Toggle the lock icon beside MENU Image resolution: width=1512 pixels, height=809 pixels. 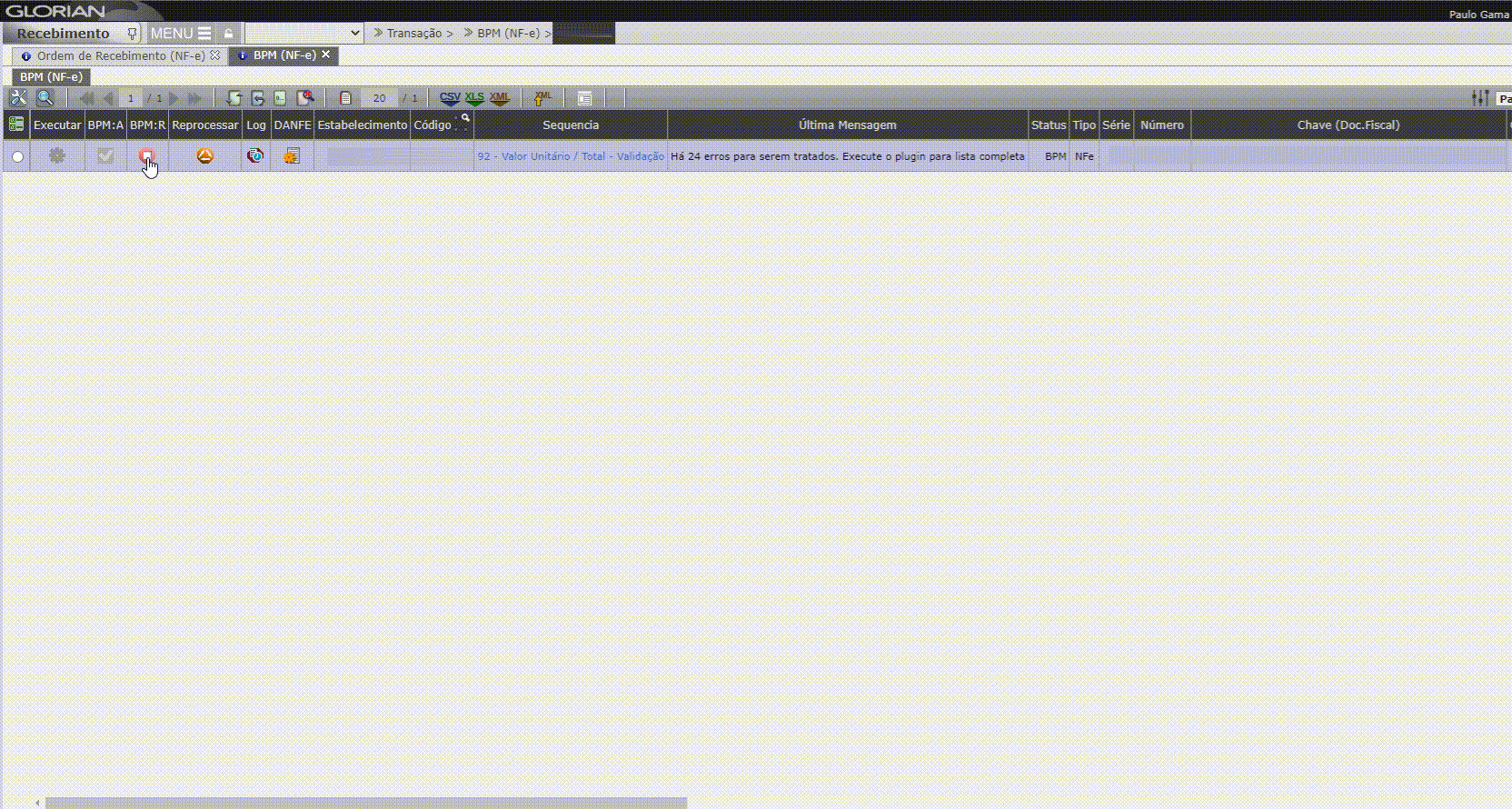tap(229, 34)
